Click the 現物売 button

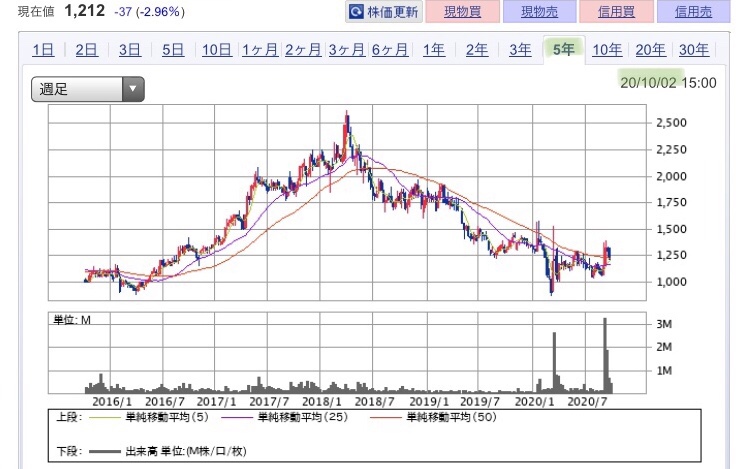pos(539,11)
